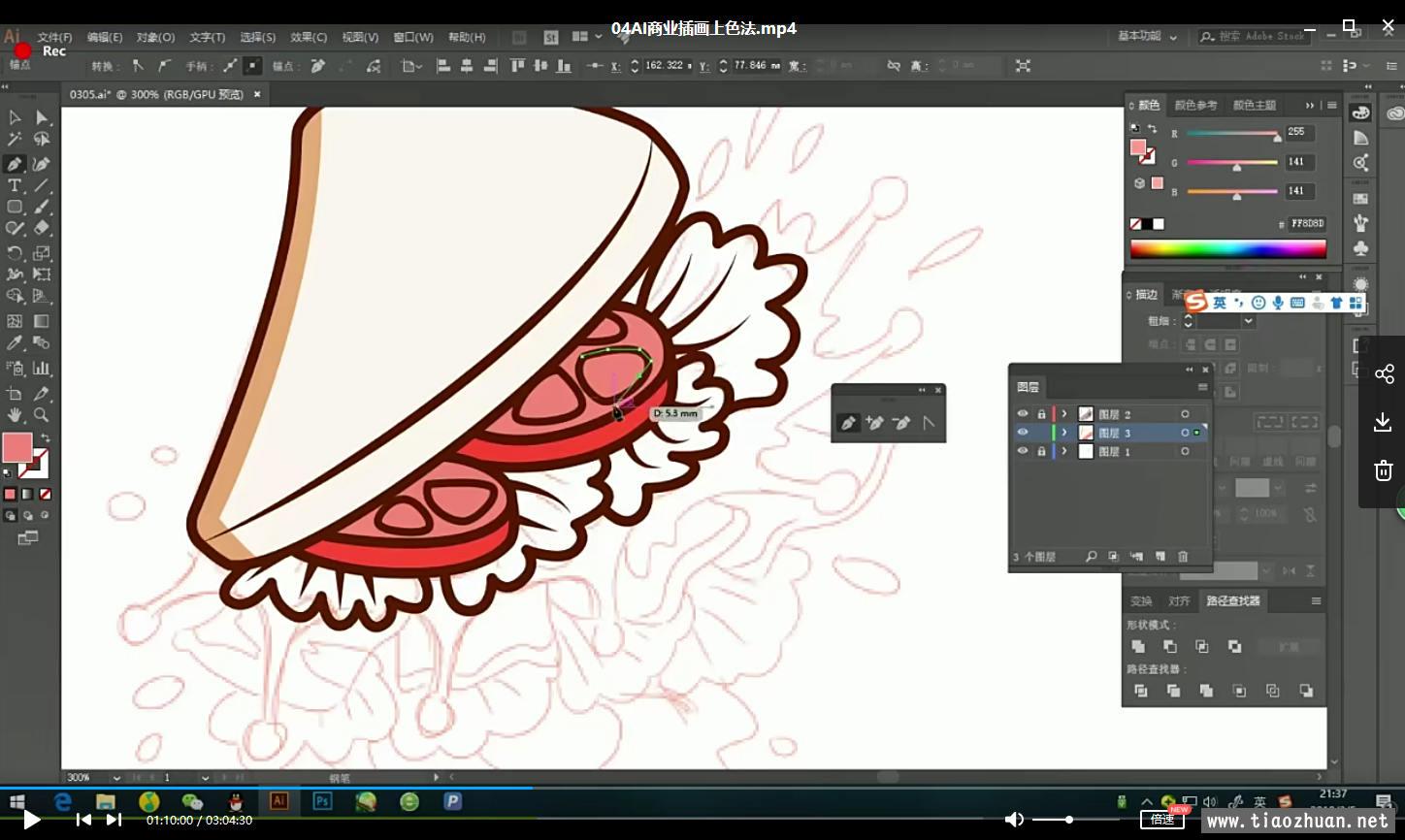Click target circle for 图层 2
This screenshot has height=840, width=1405.
click(x=1185, y=414)
